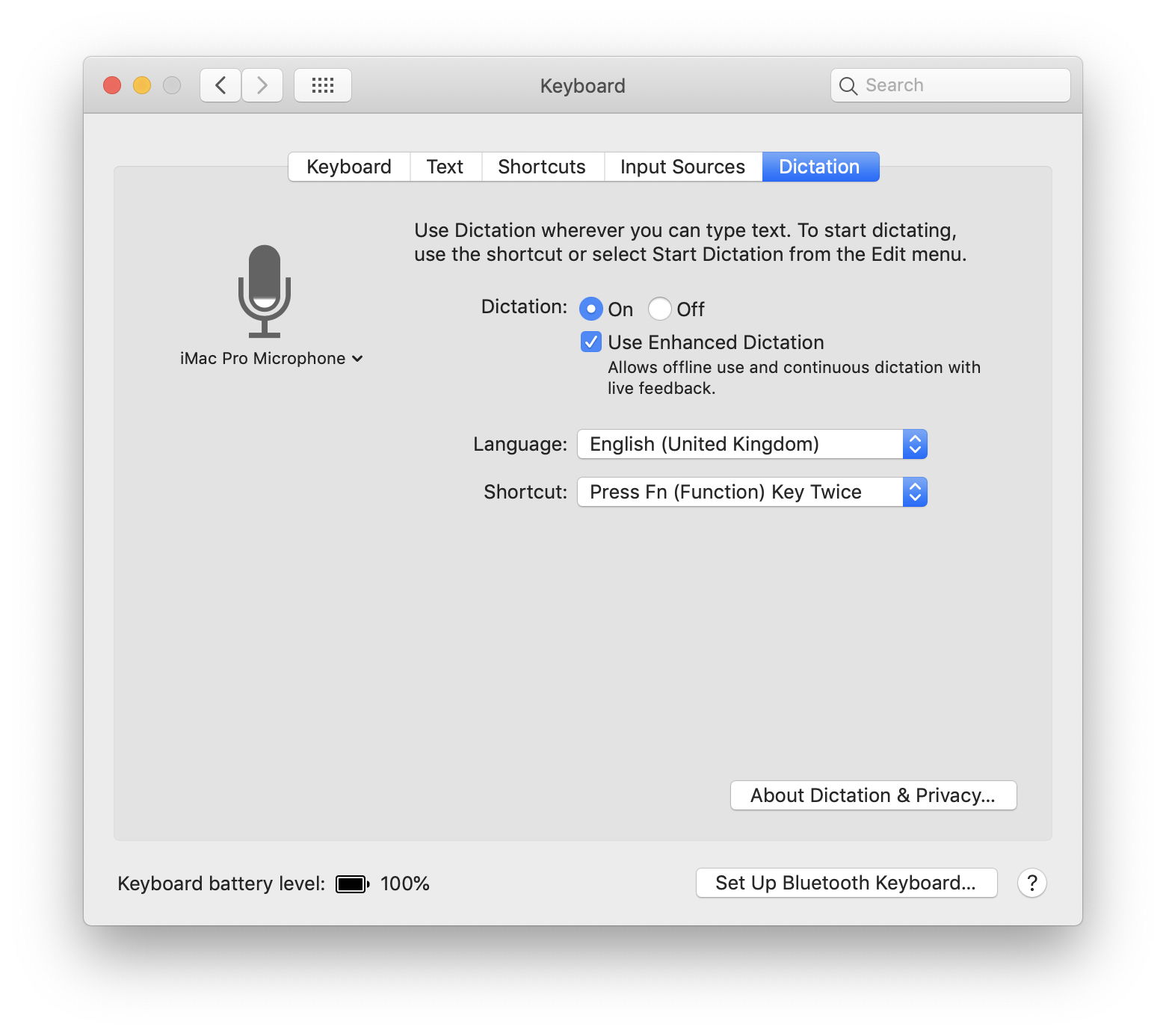Image resolution: width=1166 pixels, height=1036 pixels.
Task: Show all preferences via grid icon
Action: (323, 85)
